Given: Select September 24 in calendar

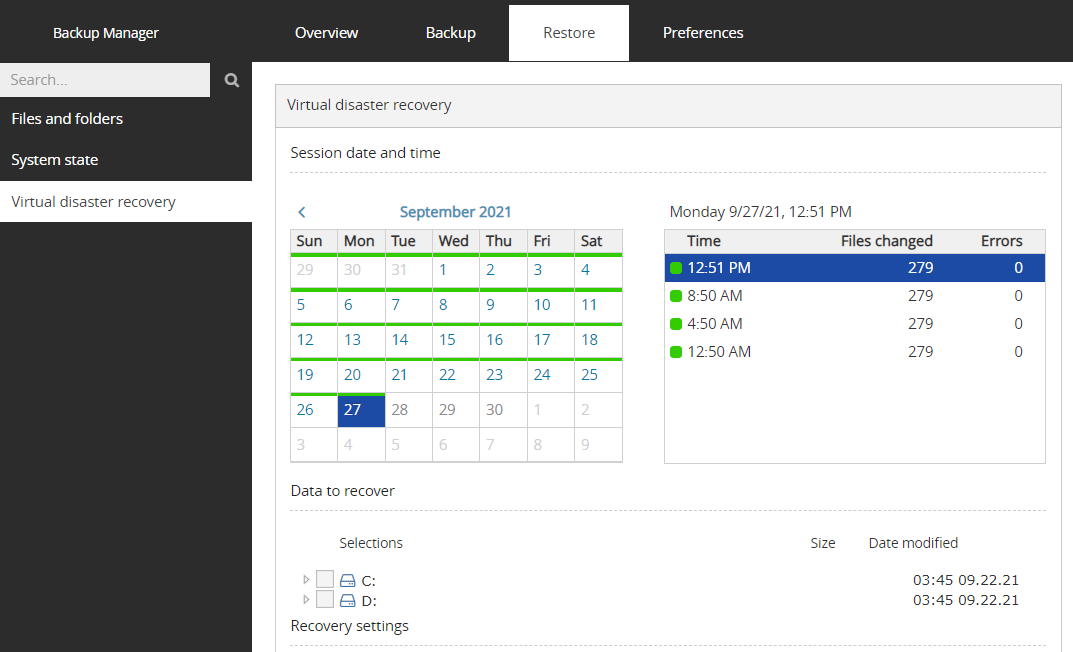Looking at the screenshot, I should tap(550, 376).
